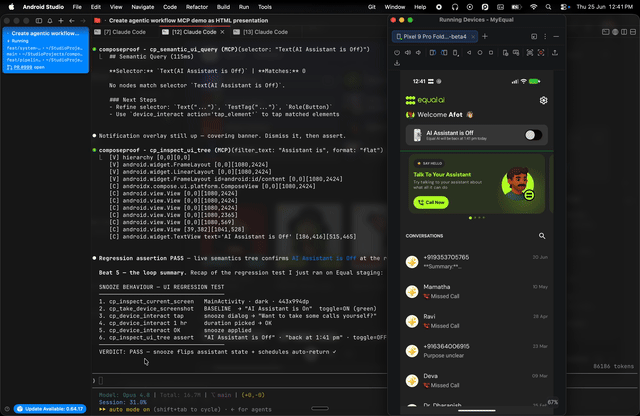The width and height of the screenshot is (640, 416).
Task: Toggle the sidebar panel icon in title bar
Action: pyautogui.click(x=39, y=20)
